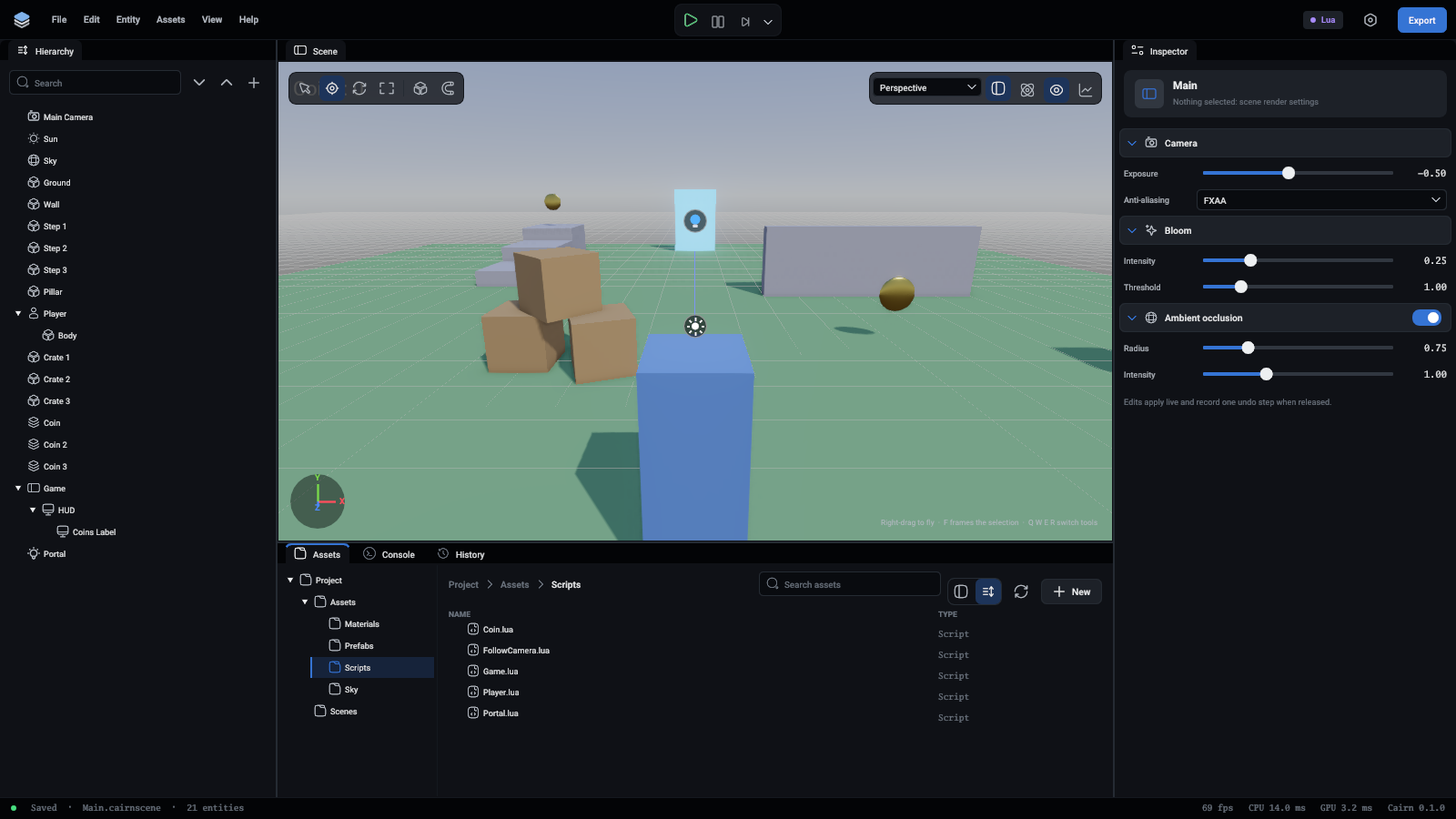The height and width of the screenshot is (819, 1456).
Task: Adjust the Bloom Threshold slider handle
Action: click(x=1240, y=287)
